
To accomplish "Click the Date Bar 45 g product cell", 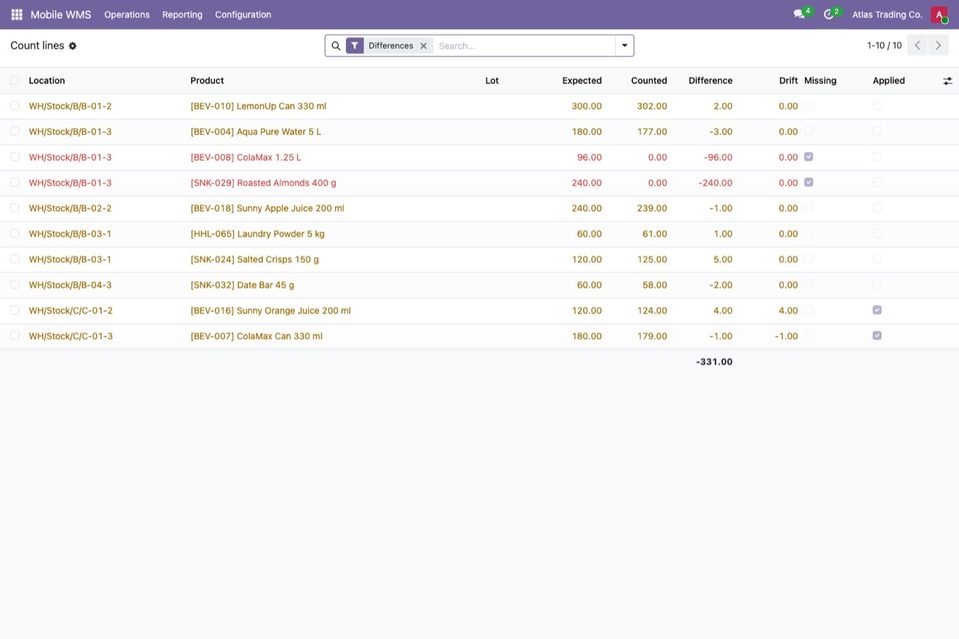I will coord(242,285).
